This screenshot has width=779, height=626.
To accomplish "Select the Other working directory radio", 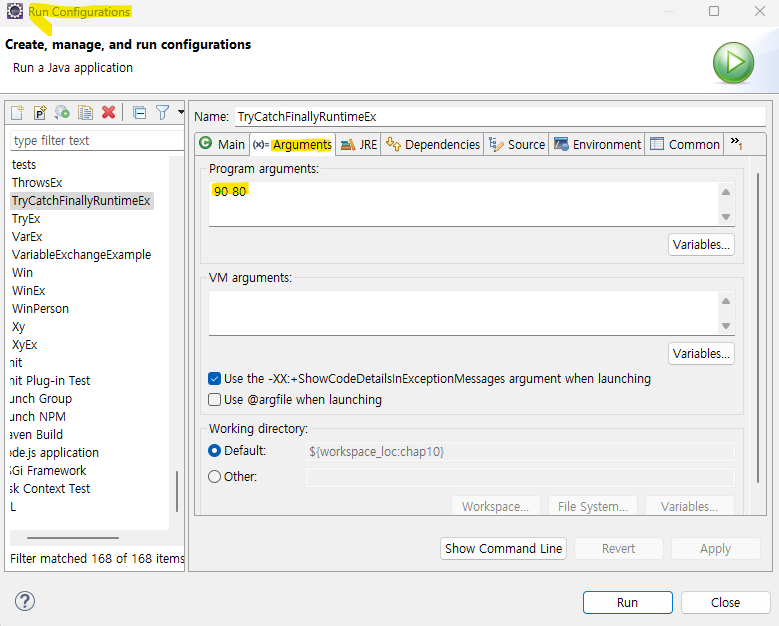I will (x=214, y=476).
